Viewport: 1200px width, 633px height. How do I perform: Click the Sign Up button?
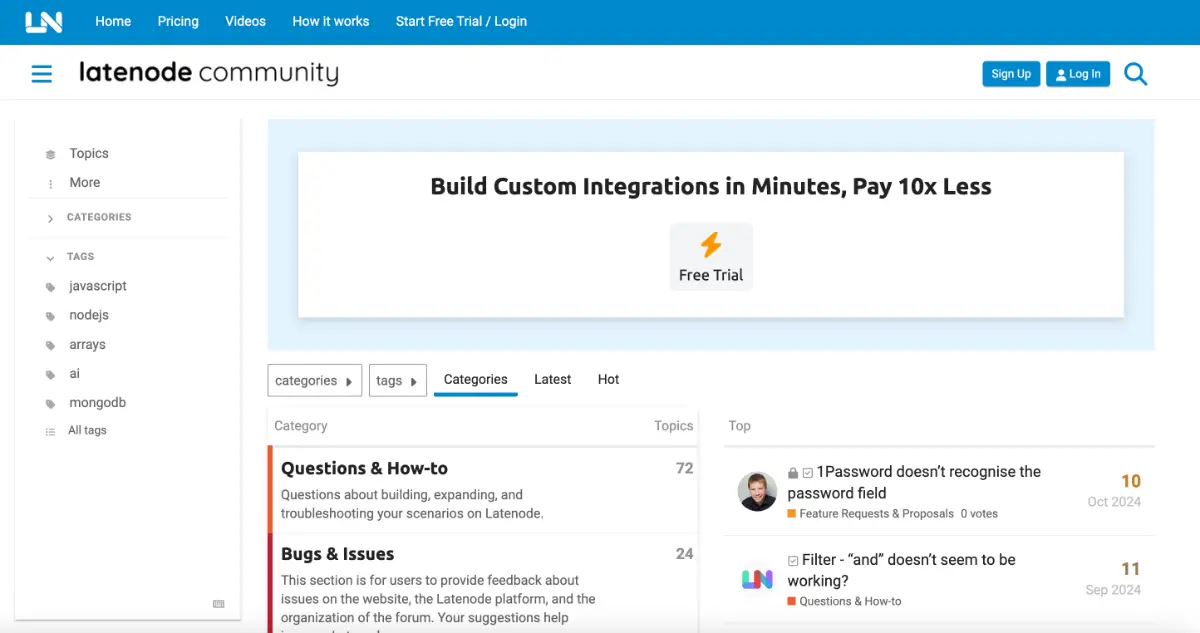[x=1010, y=73]
